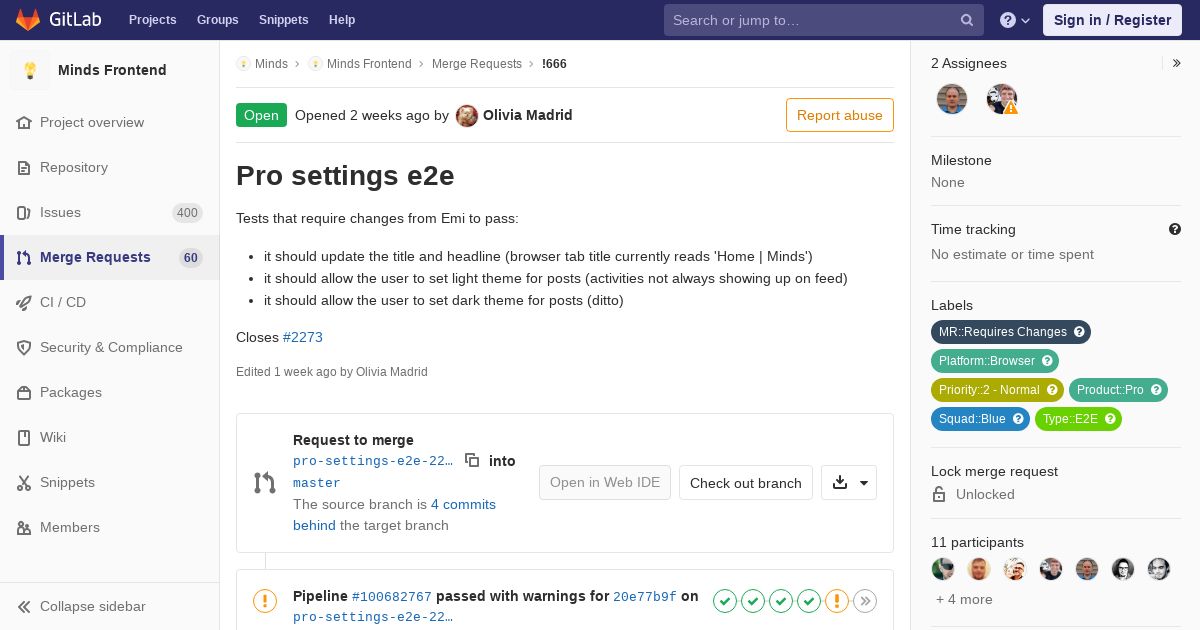Click the help icon on the Type::E2E label
Viewport: 1200px width, 630px height.
(x=1110, y=419)
